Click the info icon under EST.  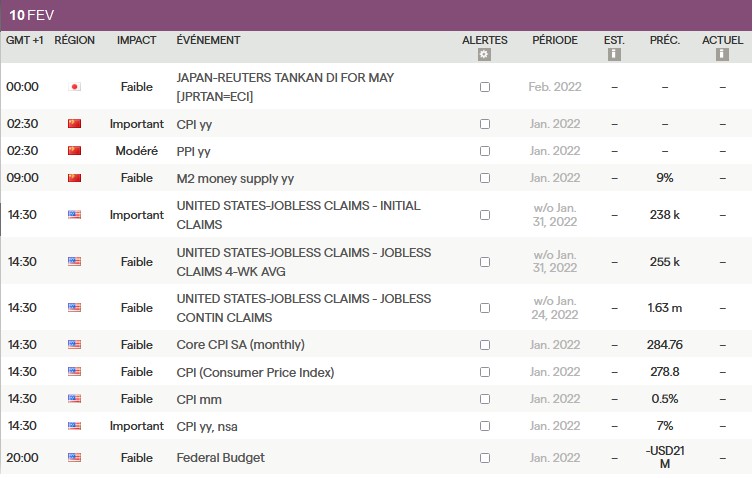pos(614,55)
